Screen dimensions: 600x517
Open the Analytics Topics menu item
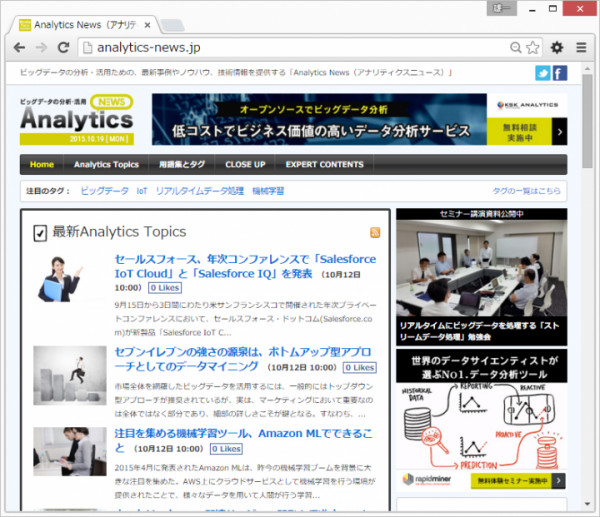coord(106,165)
